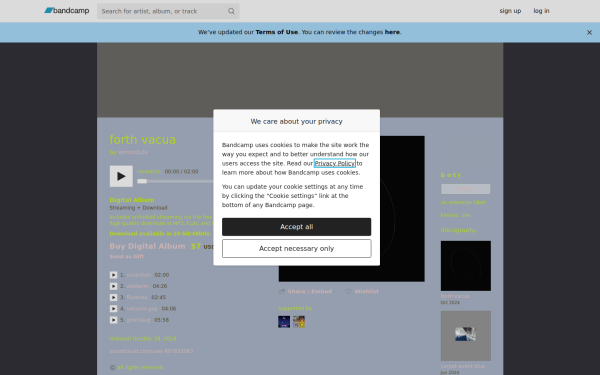Open the carpet event blue thumbnail
The width and height of the screenshot is (600, 375).
[466, 336]
